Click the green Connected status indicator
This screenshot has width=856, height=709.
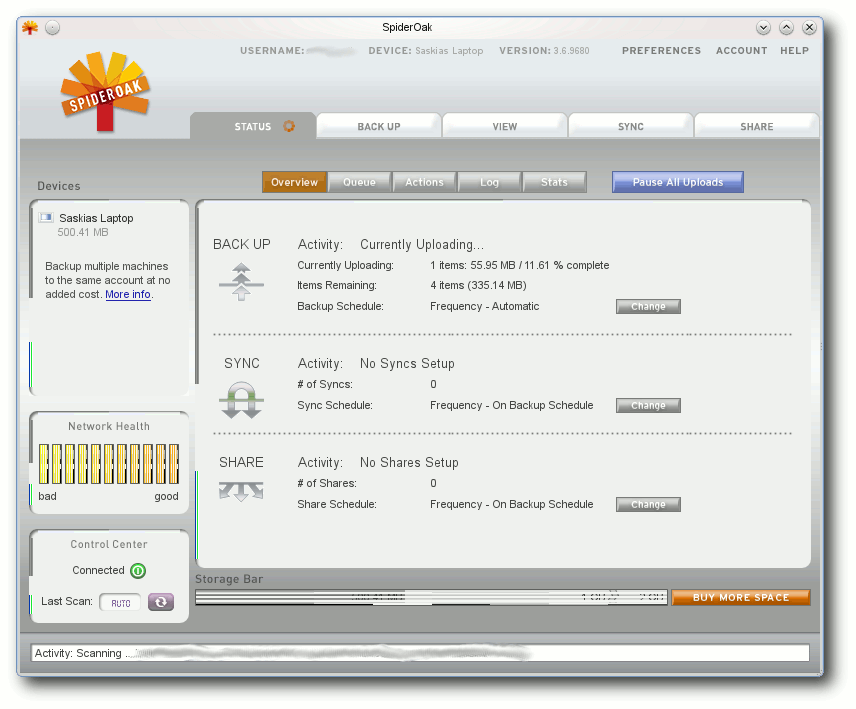tap(138, 571)
